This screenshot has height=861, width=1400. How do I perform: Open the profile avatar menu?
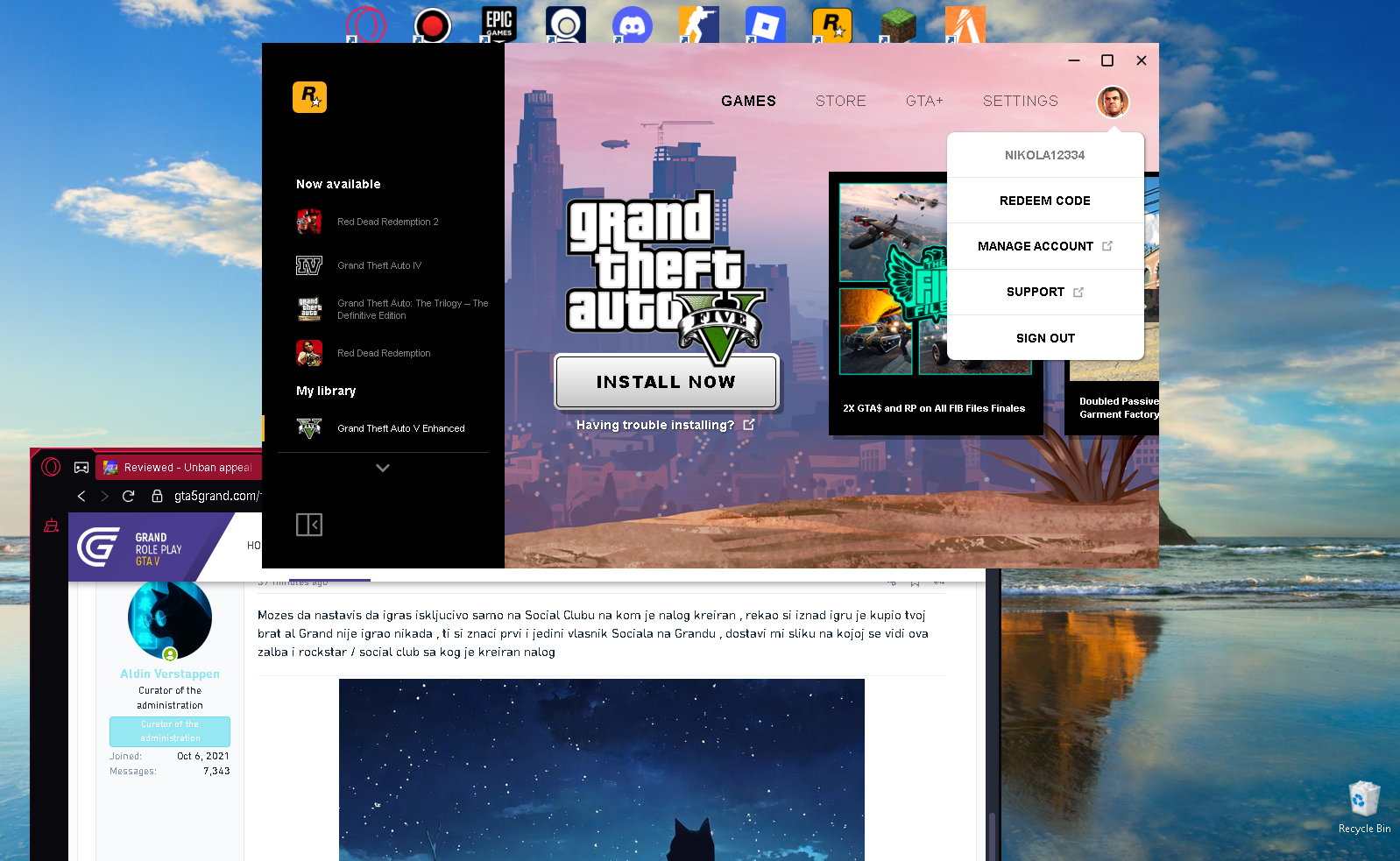1113,102
